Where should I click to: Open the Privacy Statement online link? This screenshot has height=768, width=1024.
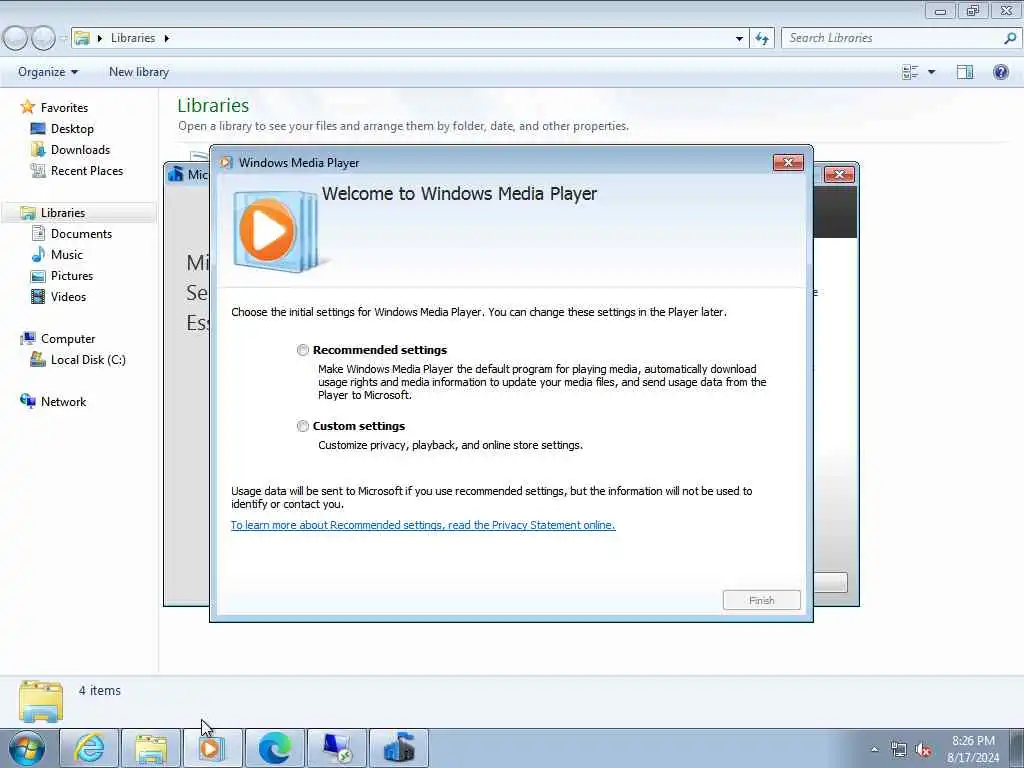pos(423,525)
